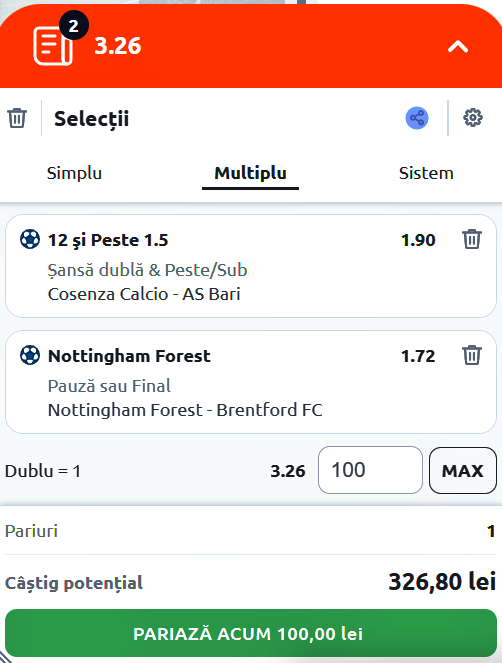Viewport: 502px width, 663px height.
Task: Collapse the betslip using the chevron arrow
Action: 458,46
